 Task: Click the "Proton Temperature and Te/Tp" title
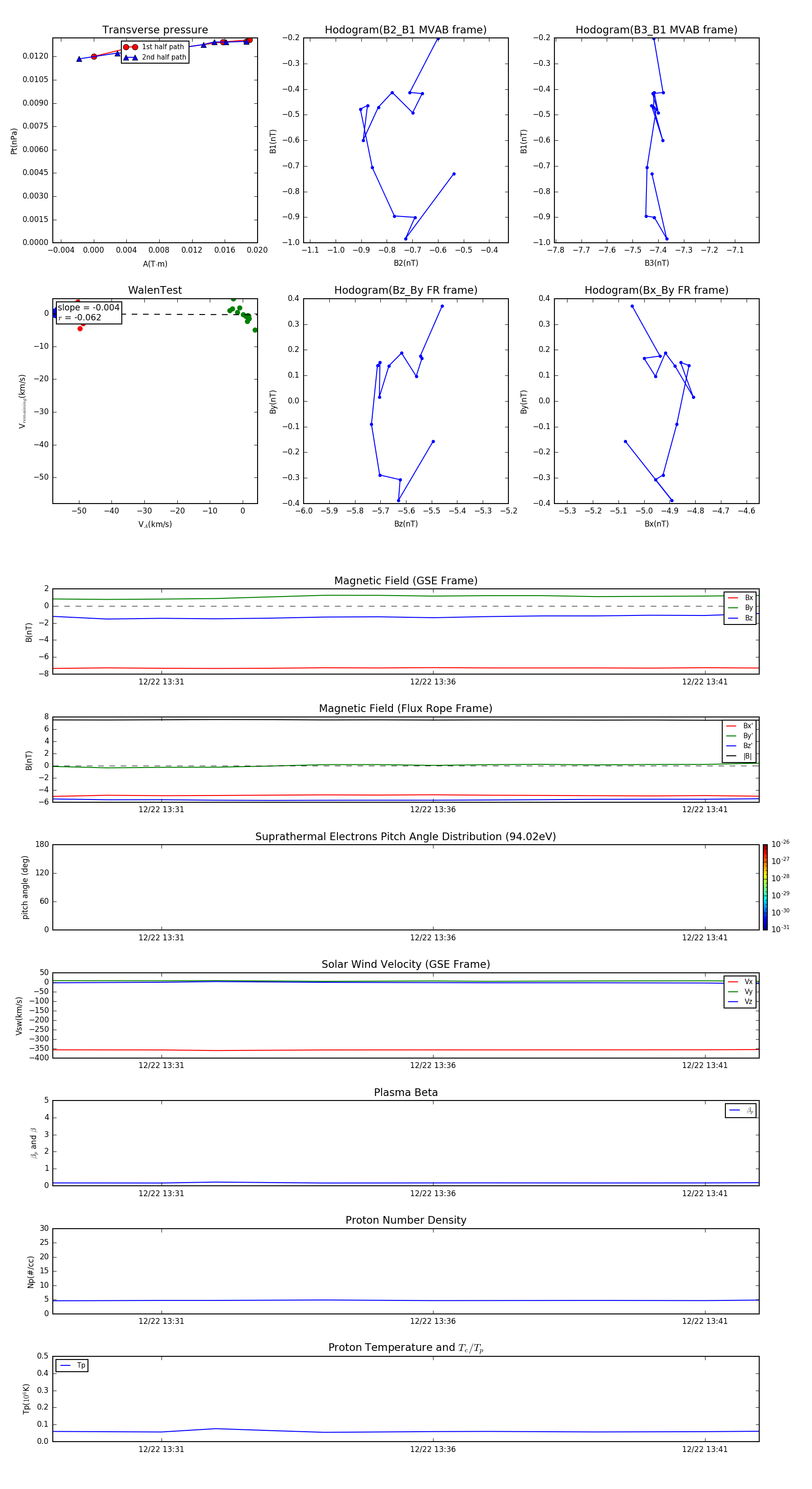click(406, 1348)
